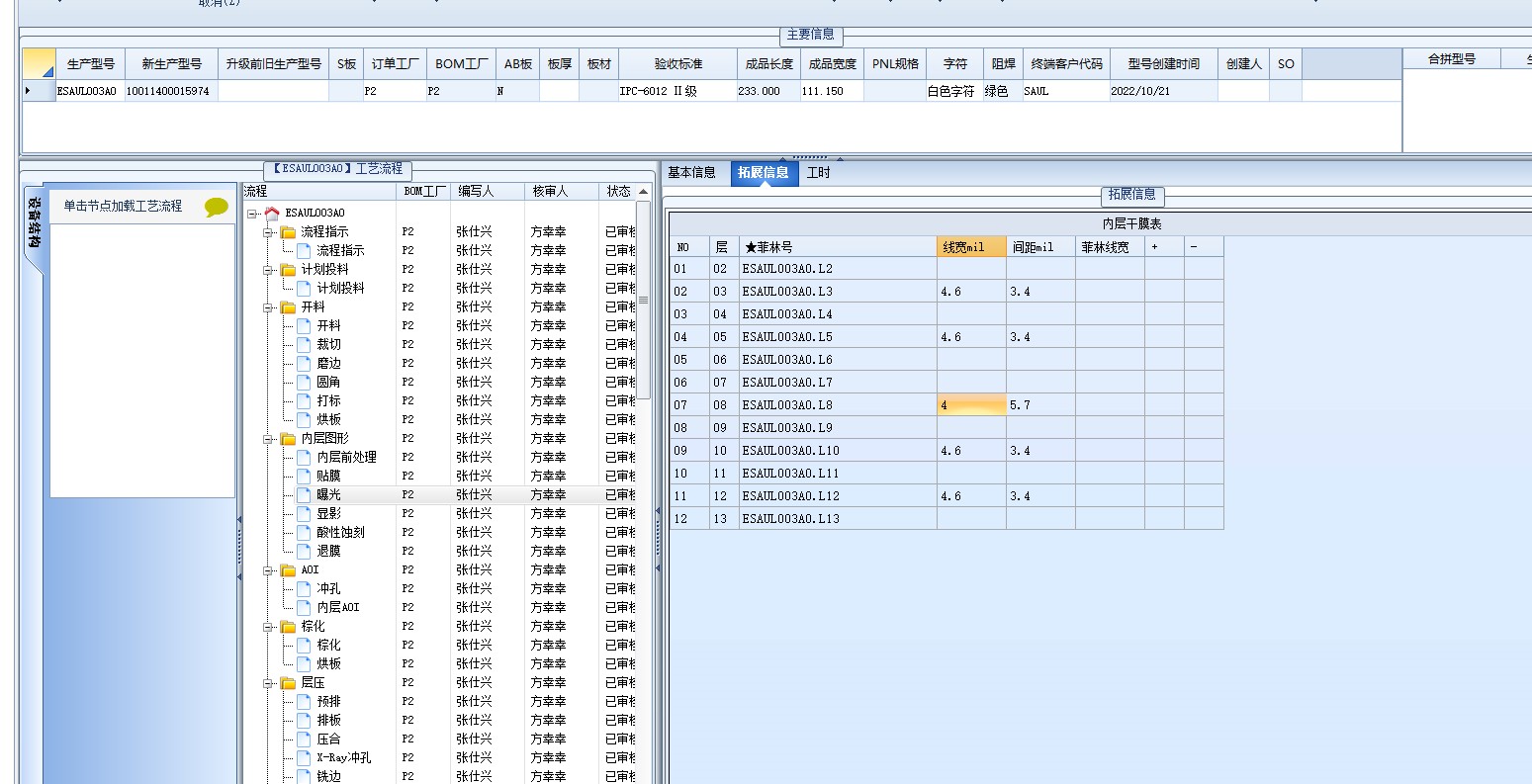Click the process tree scrollbar up arrow
Viewport: 1532px width, 784px height.
click(x=643, y=192)
